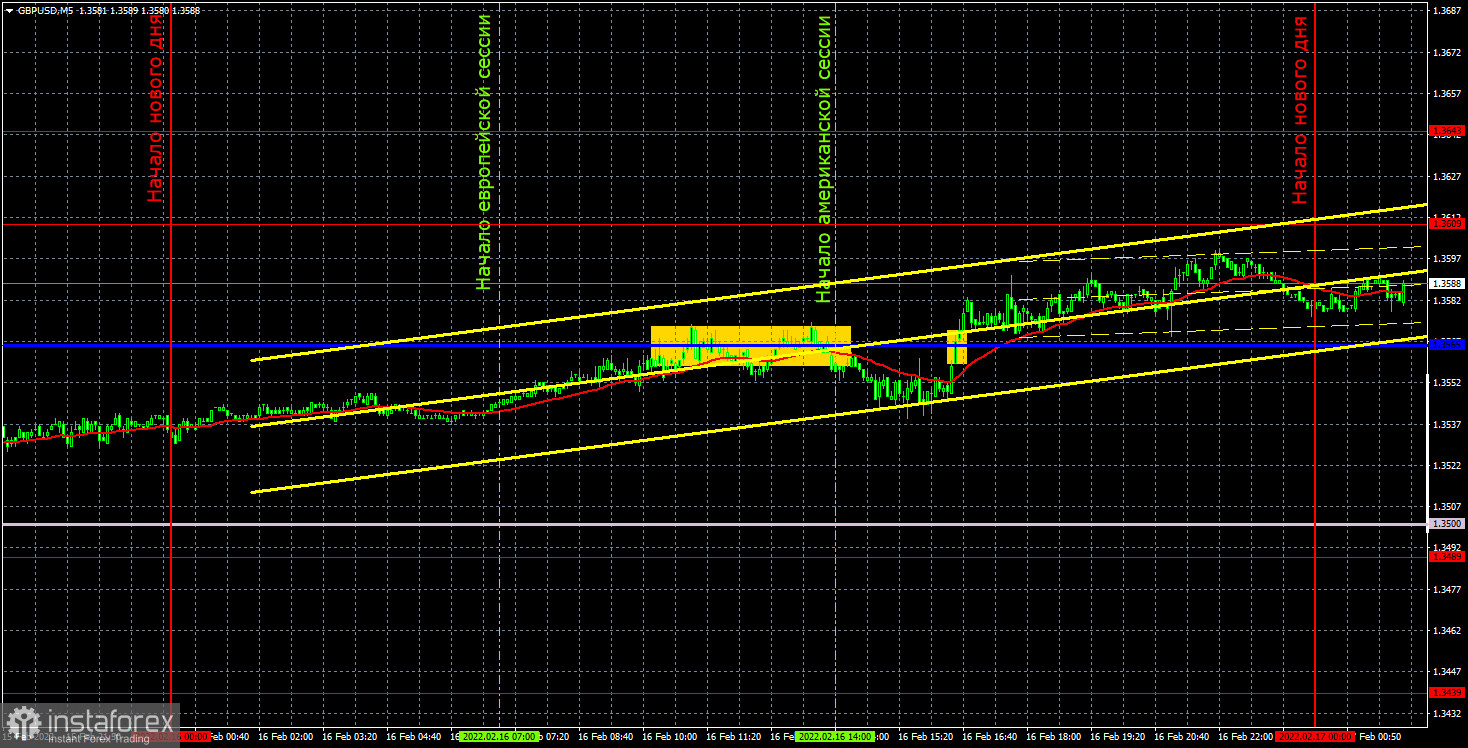
Task: Click the 1.3537 price axis label
Action: coord(1446,424)
